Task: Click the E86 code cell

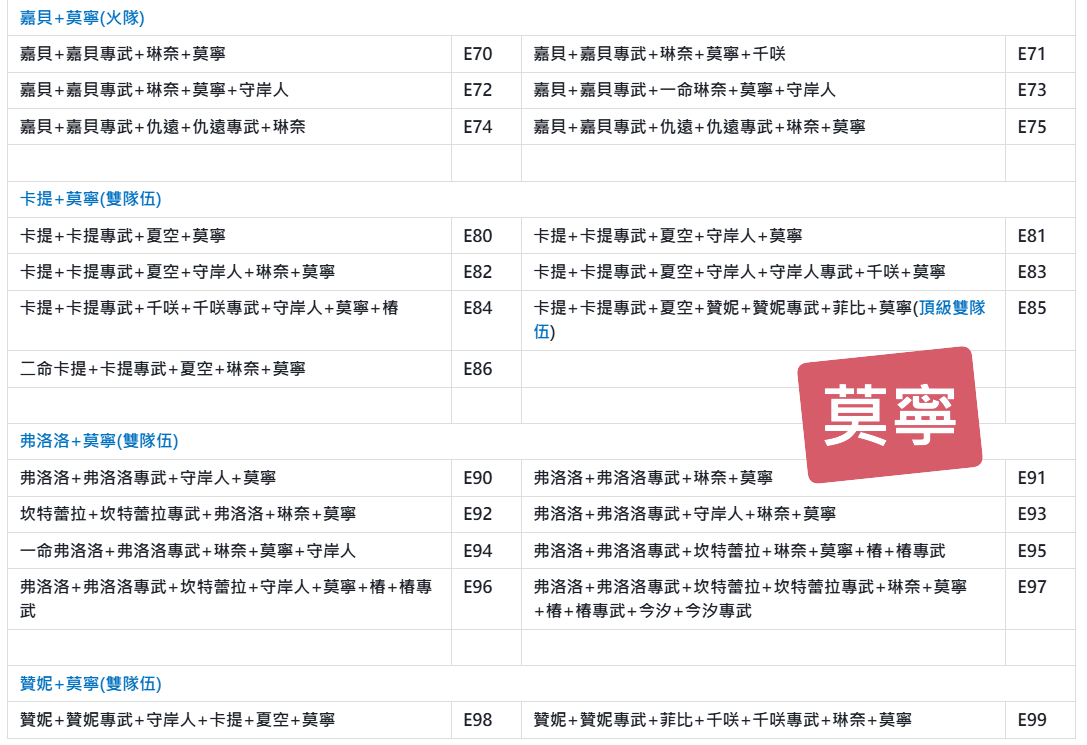Action: pos(478,369)
